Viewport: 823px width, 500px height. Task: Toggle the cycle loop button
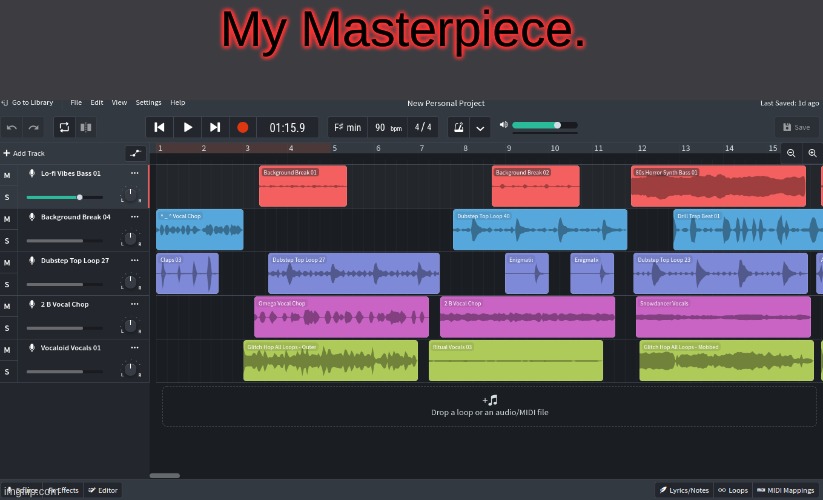click(x=64, y=127)
